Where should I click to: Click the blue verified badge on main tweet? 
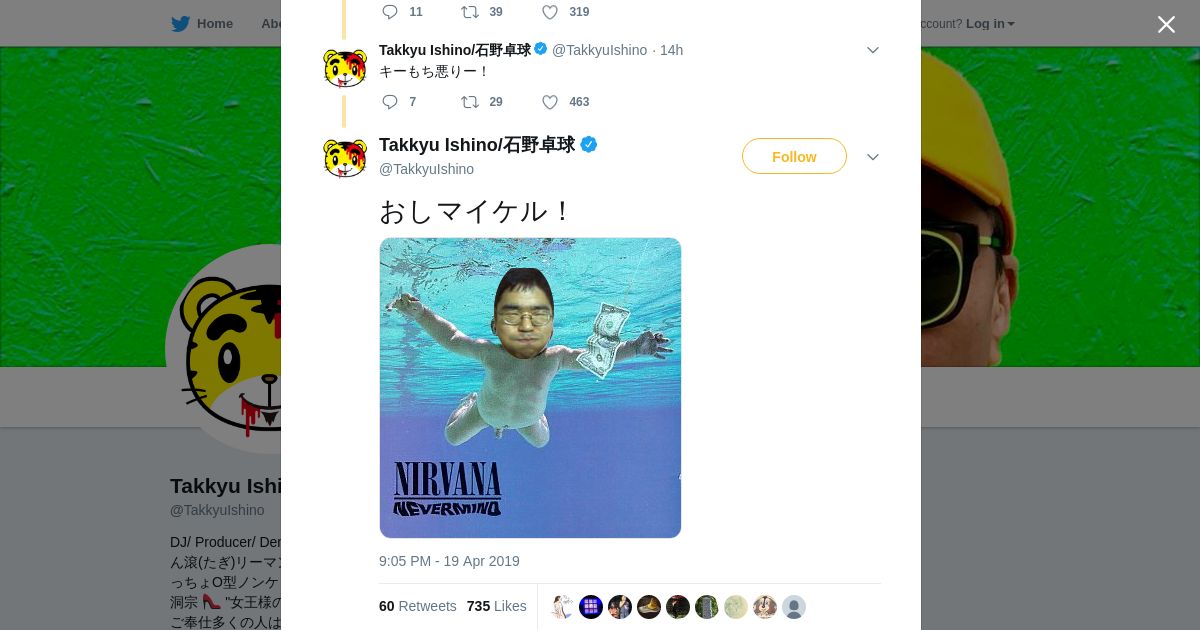coord(589,144)
